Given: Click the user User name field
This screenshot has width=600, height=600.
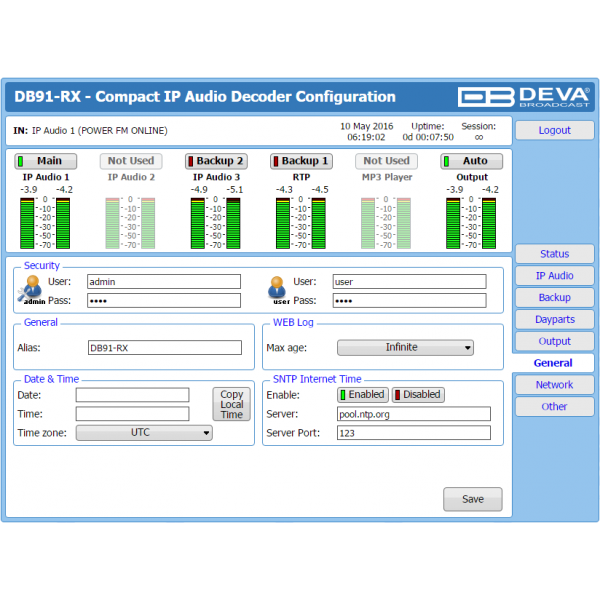Looking at the screenshot, I should (x=409, y=282).
